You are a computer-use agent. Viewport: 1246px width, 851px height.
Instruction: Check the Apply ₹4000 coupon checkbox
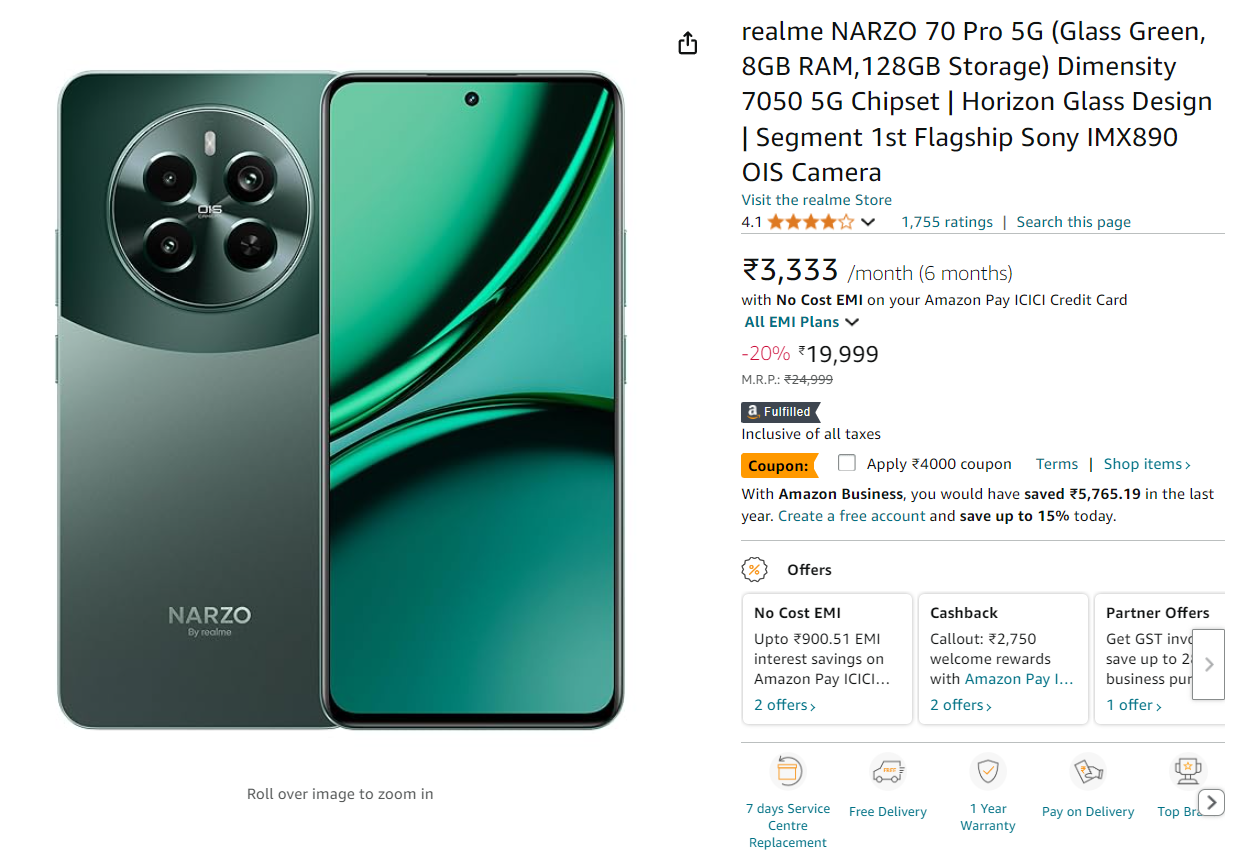846,463
